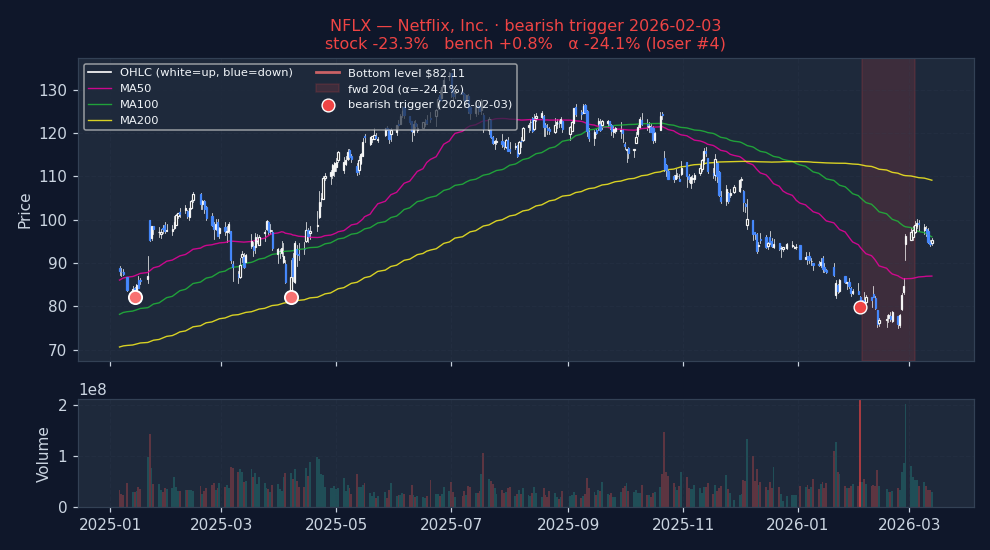Click the 'MA200' legend text

point(139,121)
